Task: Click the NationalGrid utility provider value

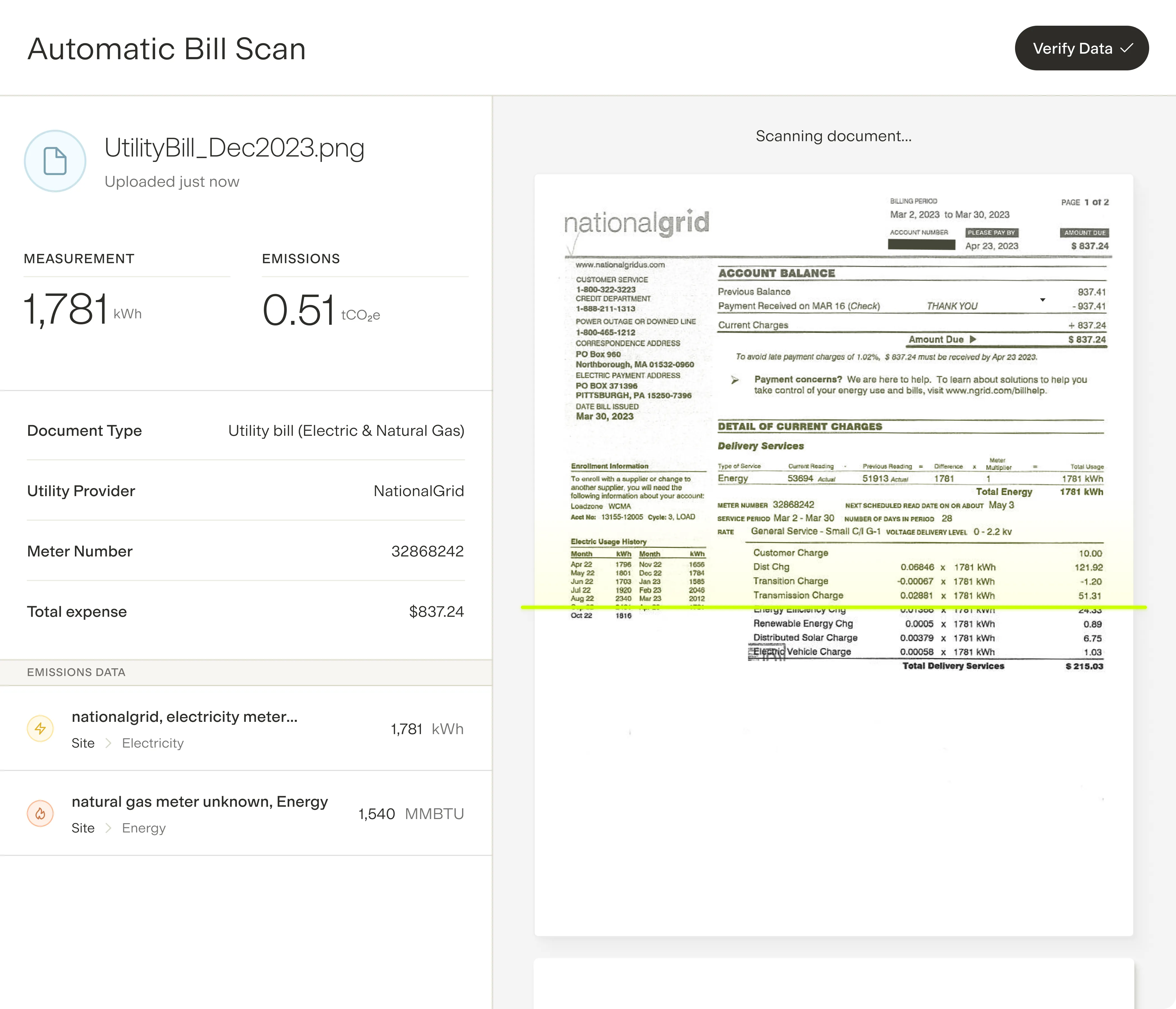Action: pyautogui.click(x=418, y=491)
